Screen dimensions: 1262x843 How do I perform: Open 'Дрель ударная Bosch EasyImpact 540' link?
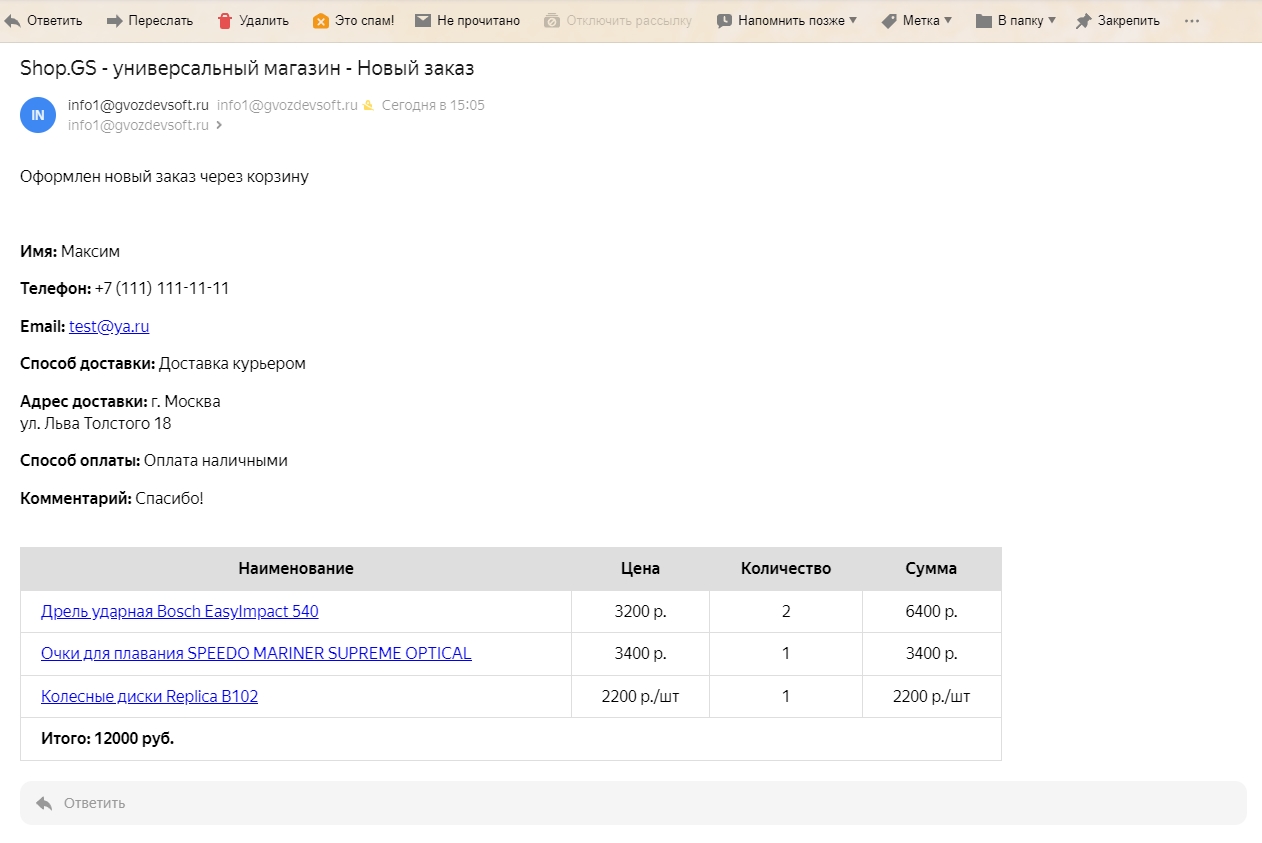click(179, 611)
